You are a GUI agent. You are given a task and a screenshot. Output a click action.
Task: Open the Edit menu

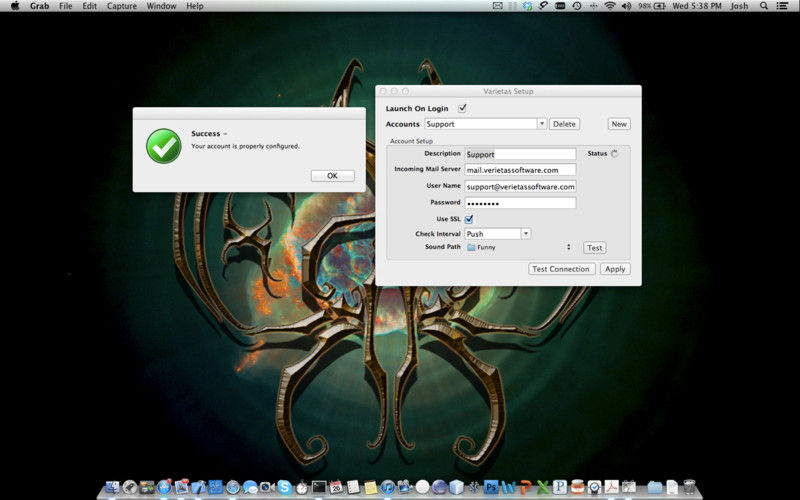click(x=90, y=6)
